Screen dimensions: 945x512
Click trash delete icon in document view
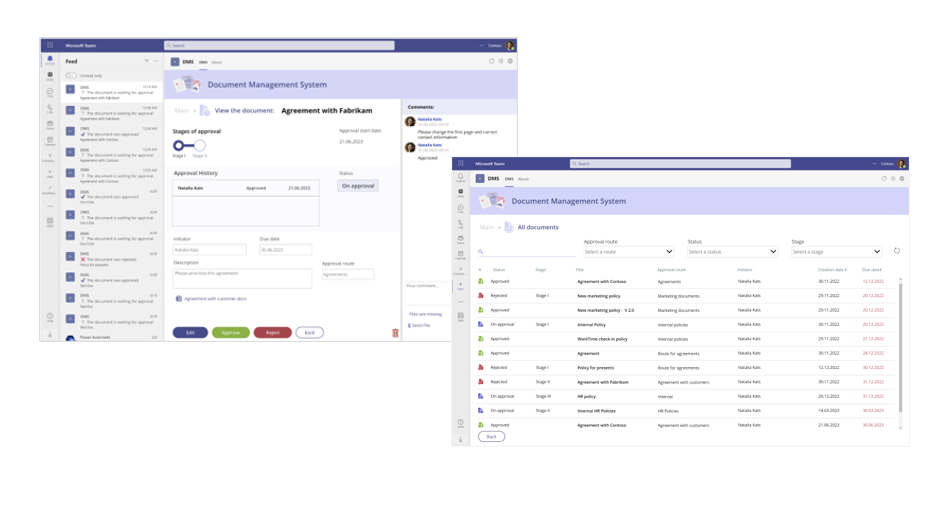pos(395,332)
